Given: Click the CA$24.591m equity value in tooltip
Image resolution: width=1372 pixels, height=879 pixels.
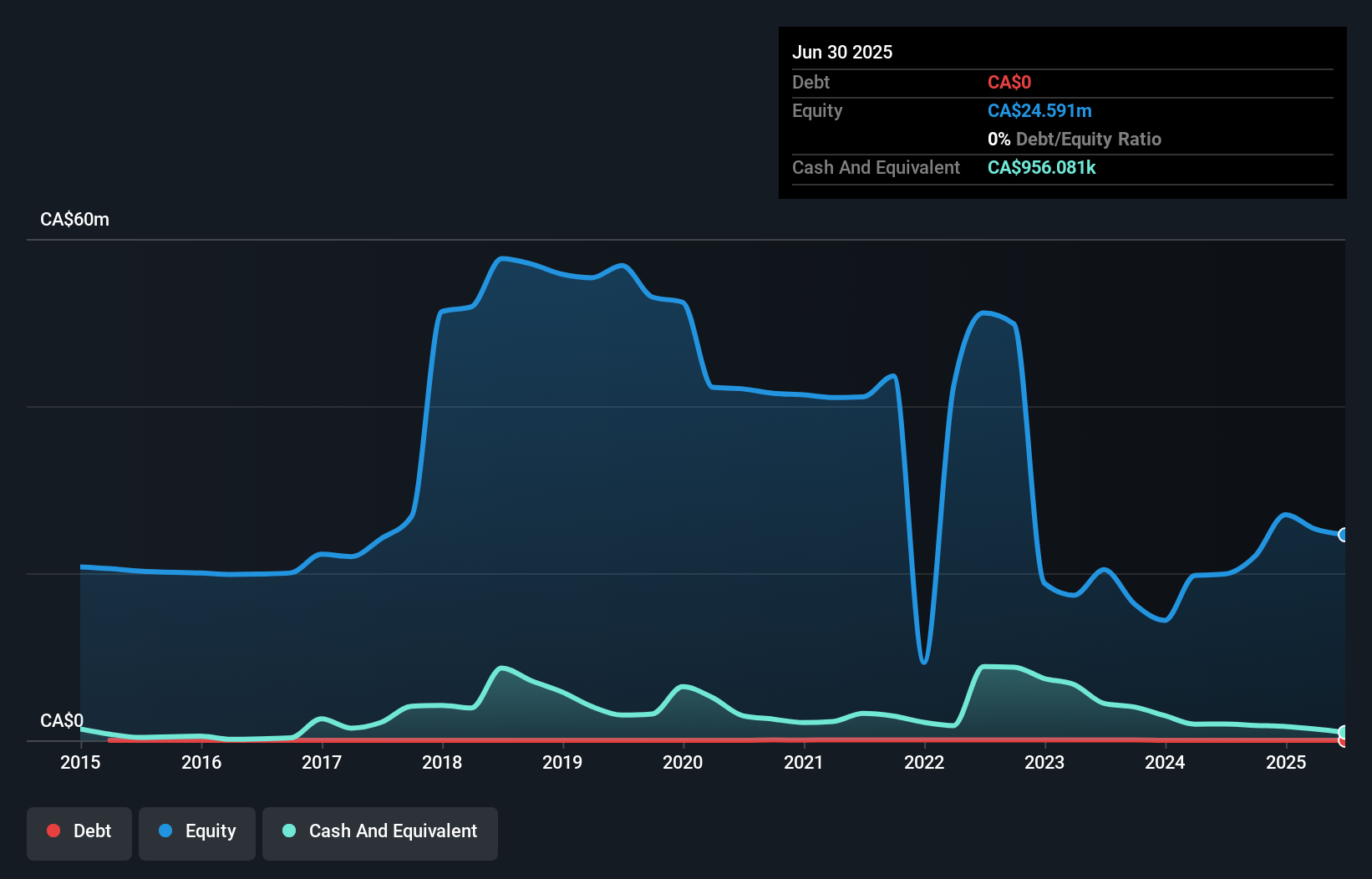Looking at the screenshot, I should point(1039,110).
